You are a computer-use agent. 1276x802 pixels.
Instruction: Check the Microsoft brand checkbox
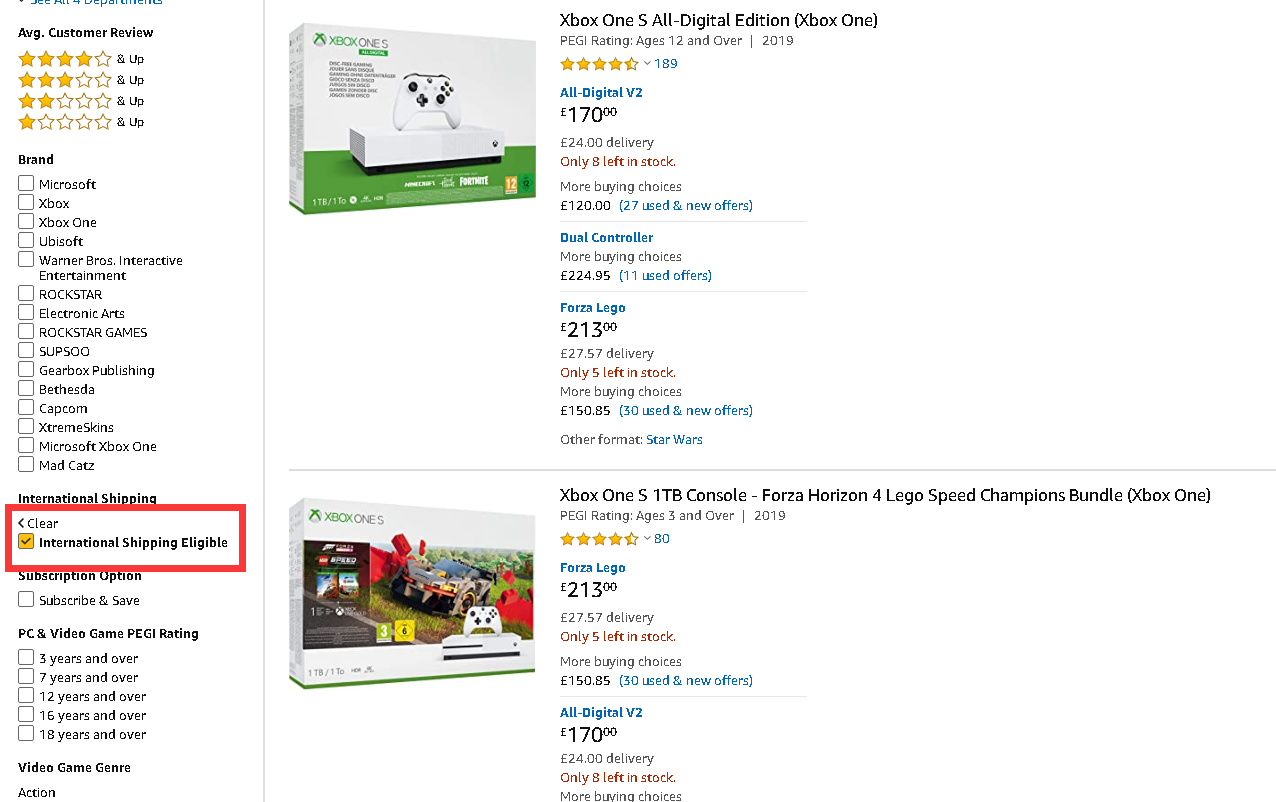(x=26, y=183)
